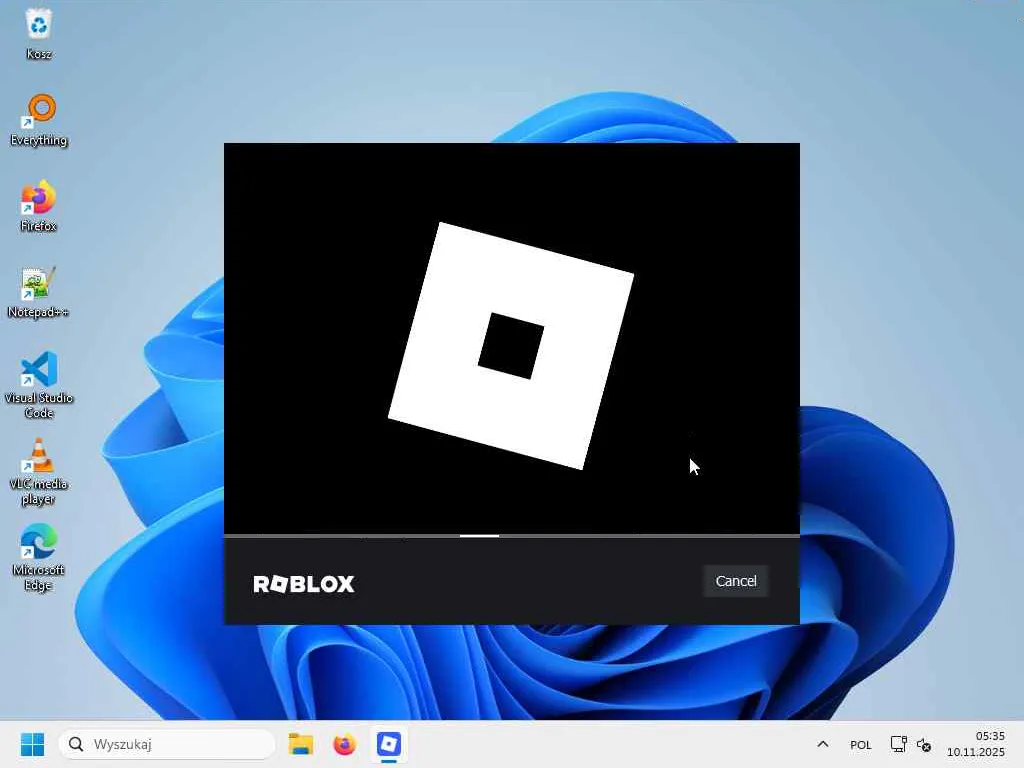Open File Explorer from the taskbar
Viewport: 1024px width, 768px height.
pos(301,744)
